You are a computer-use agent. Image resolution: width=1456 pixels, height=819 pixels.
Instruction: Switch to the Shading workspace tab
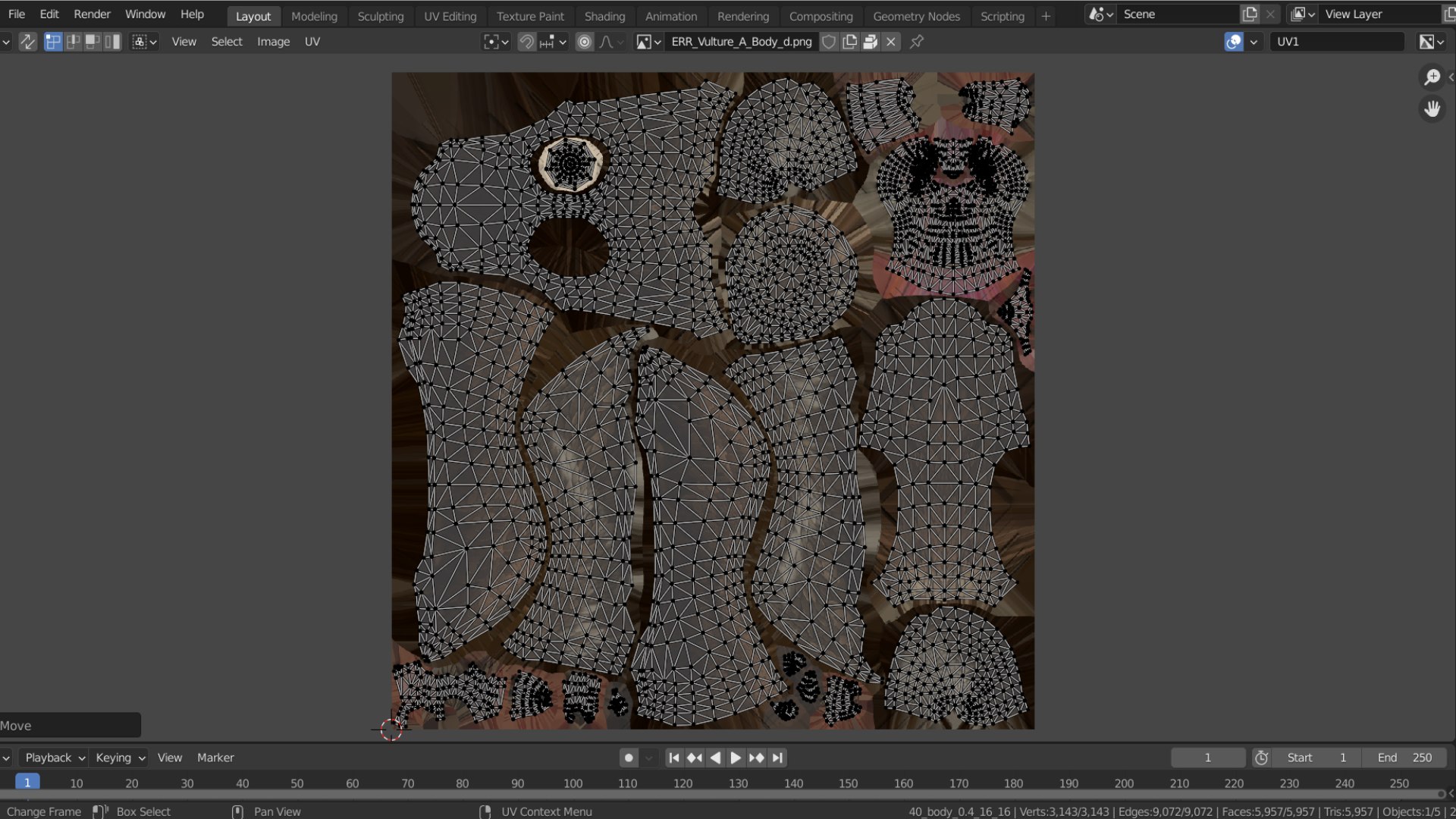pyautogui.click(x=604, y=16)
